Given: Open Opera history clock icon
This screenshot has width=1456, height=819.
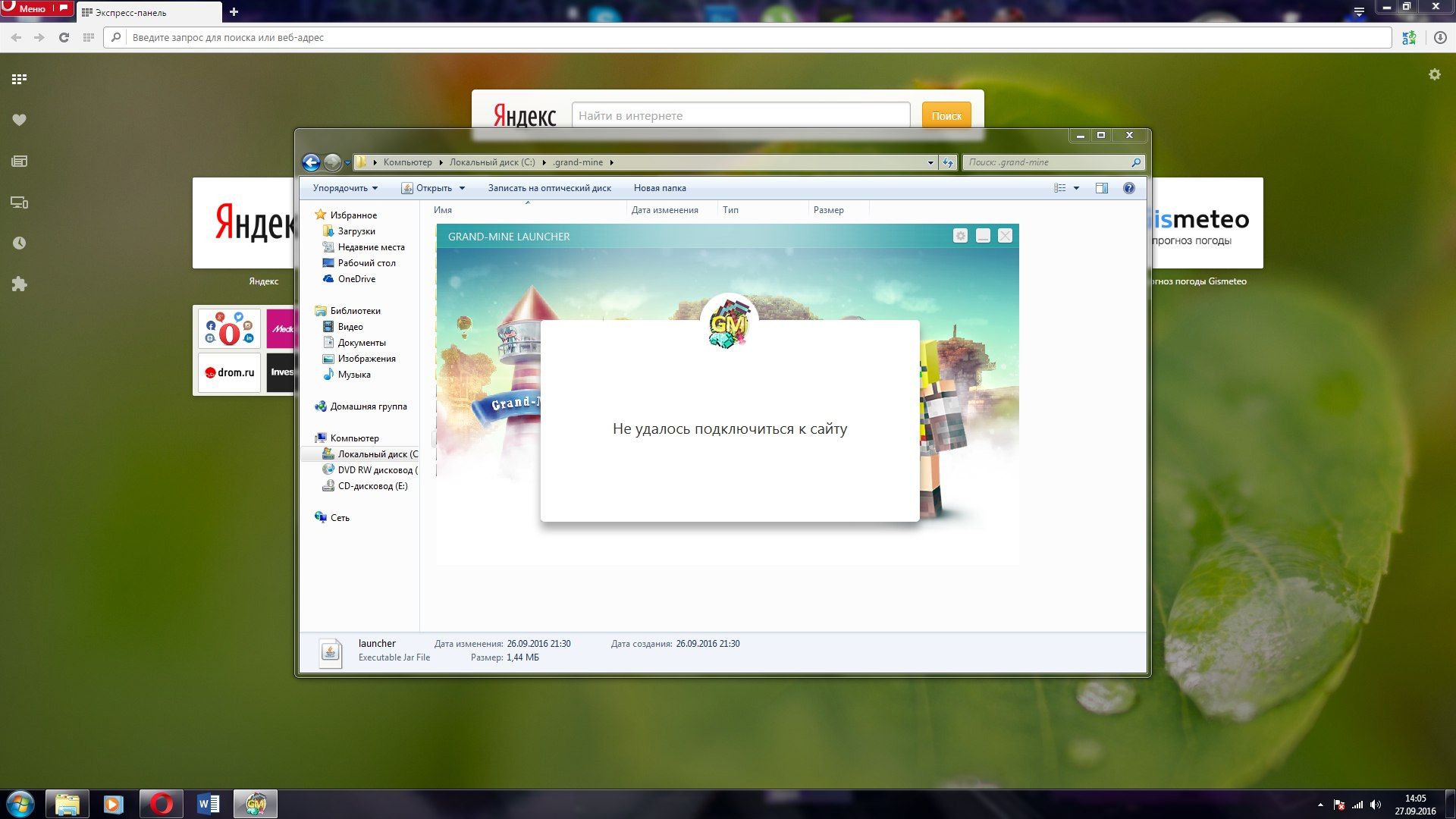Looking at the screenshot, I should 19,243.
